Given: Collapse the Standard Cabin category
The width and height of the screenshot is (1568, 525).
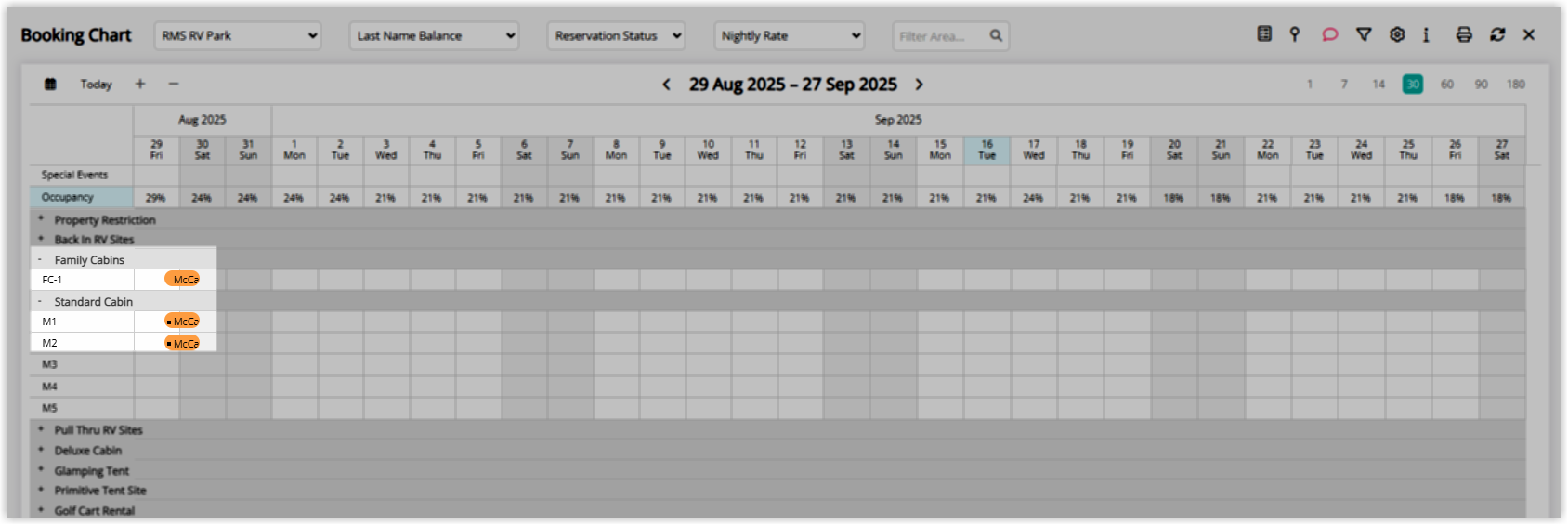Looking at the screenshot, I should [40, 302].
